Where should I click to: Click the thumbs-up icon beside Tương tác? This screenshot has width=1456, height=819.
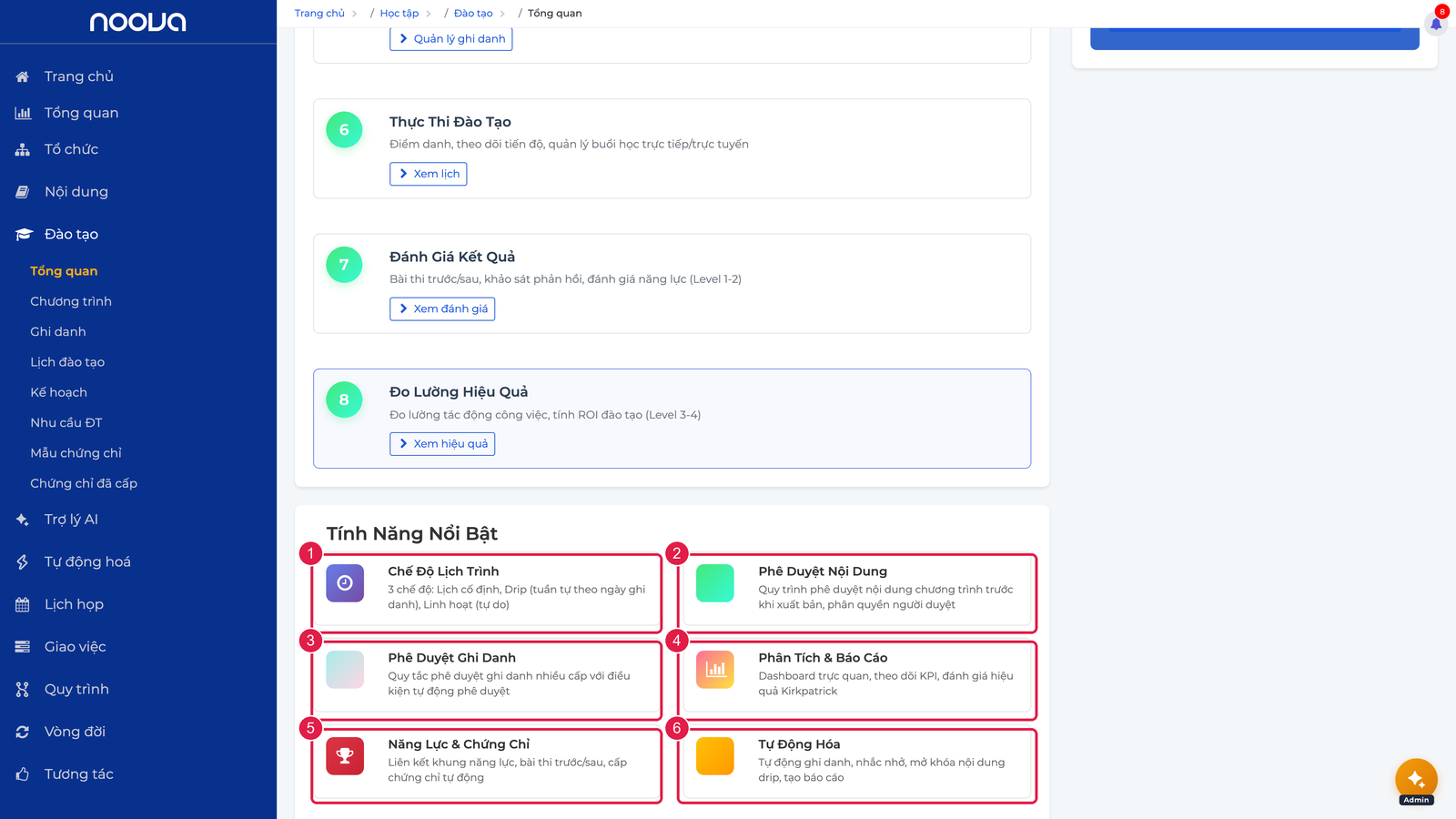(23, 774)
